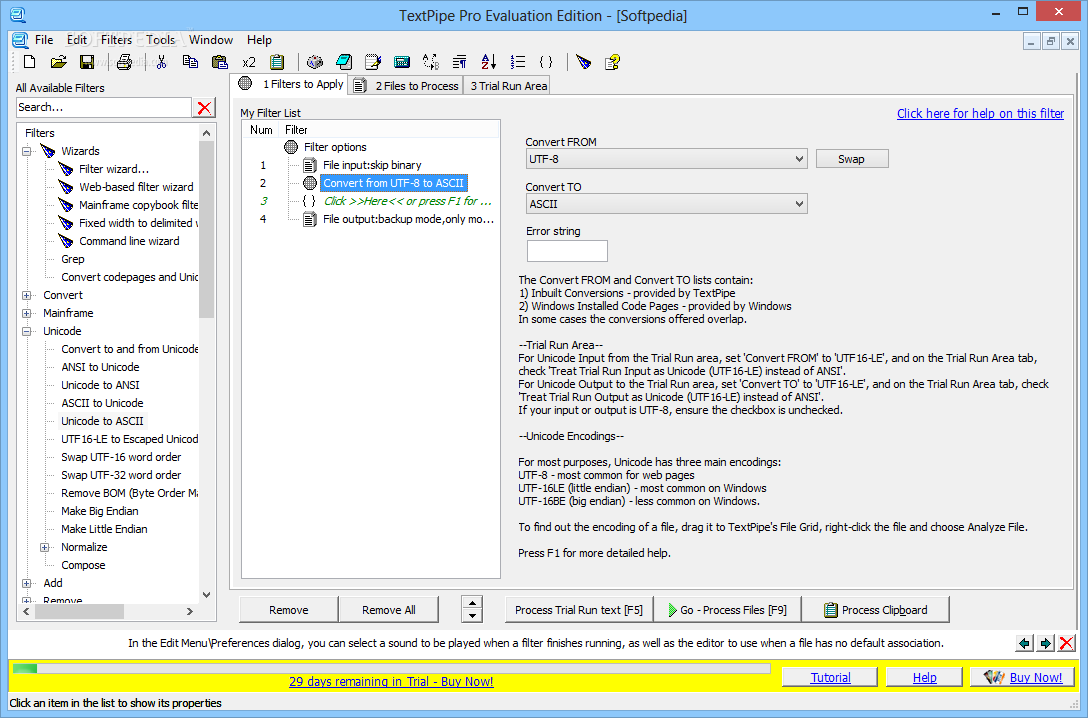The image size is (1088, 718).
Task: Switch to 2 Files to Process tab
Action: [406, 86]
